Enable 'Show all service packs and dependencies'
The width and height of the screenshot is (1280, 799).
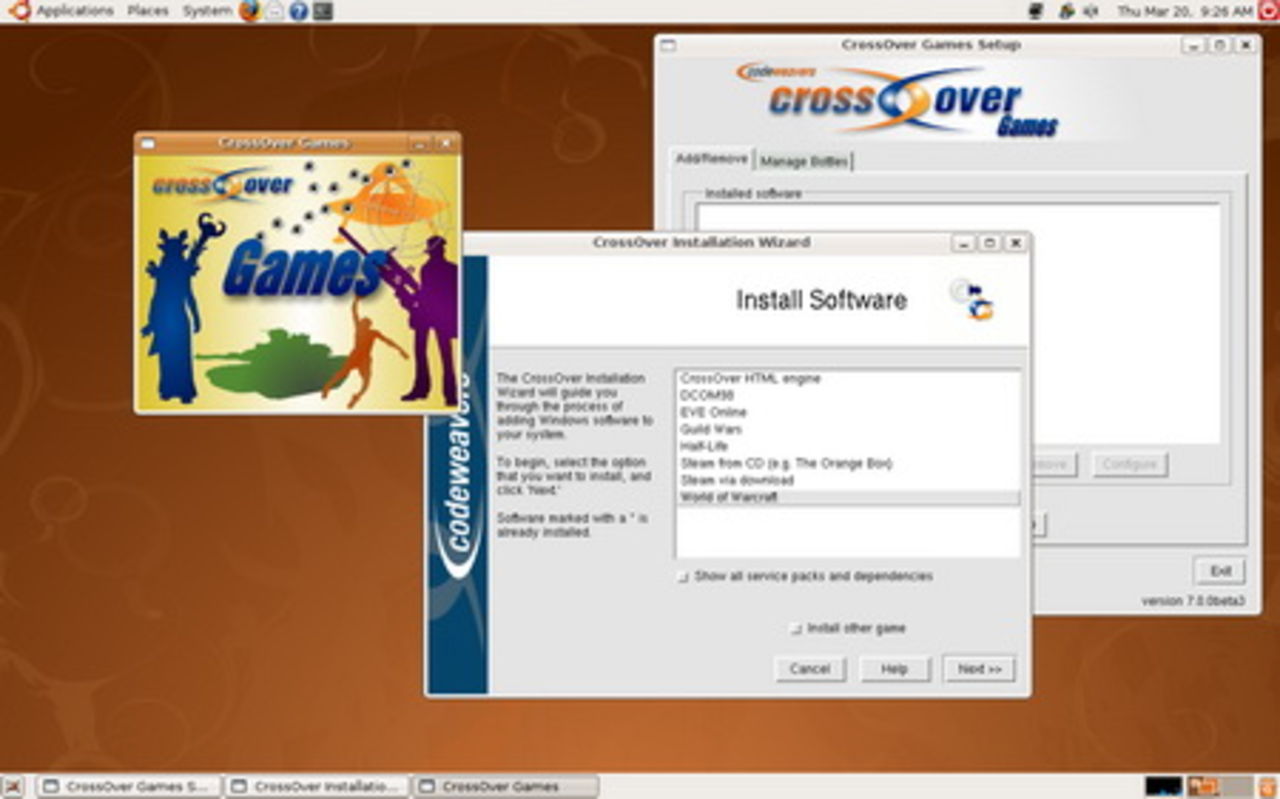point(684,577)
